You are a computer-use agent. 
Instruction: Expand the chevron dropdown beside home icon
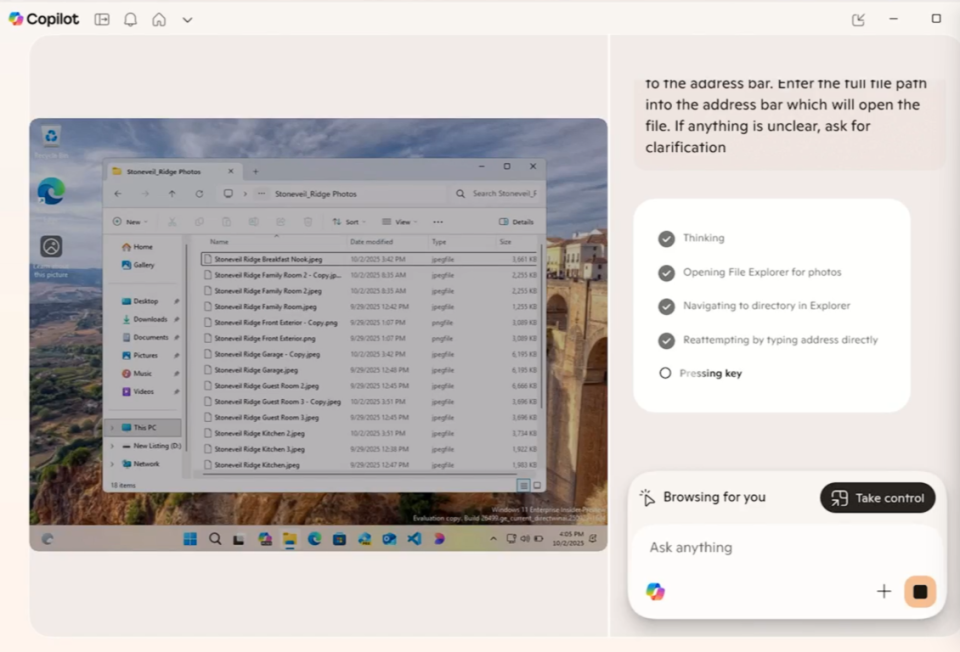click(187, 20)
